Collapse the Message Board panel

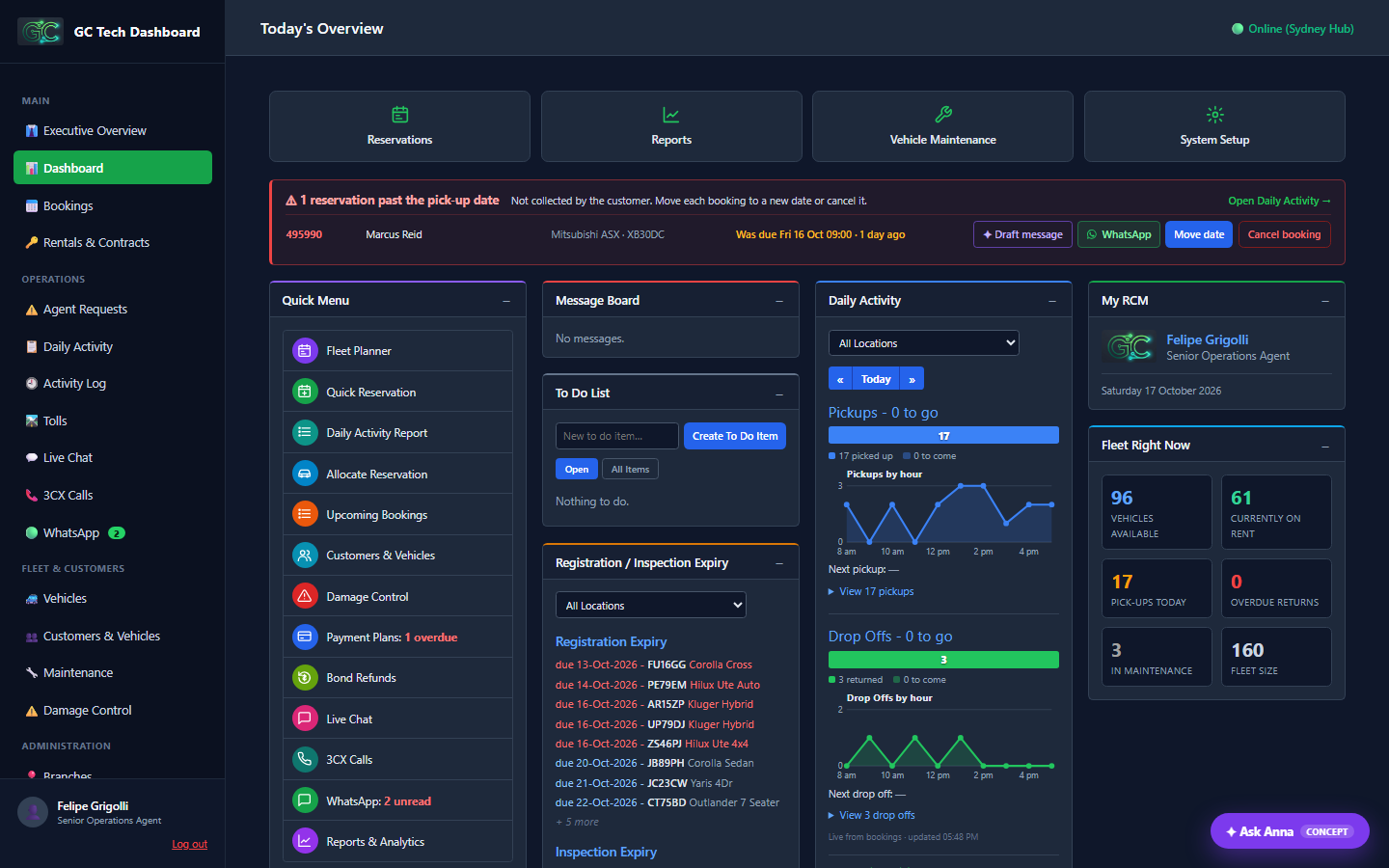click(779, 301)
